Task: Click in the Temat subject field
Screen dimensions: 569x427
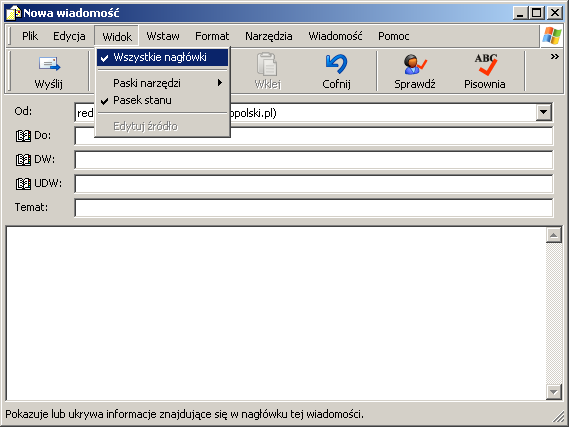Action: (x=314, y=208)
